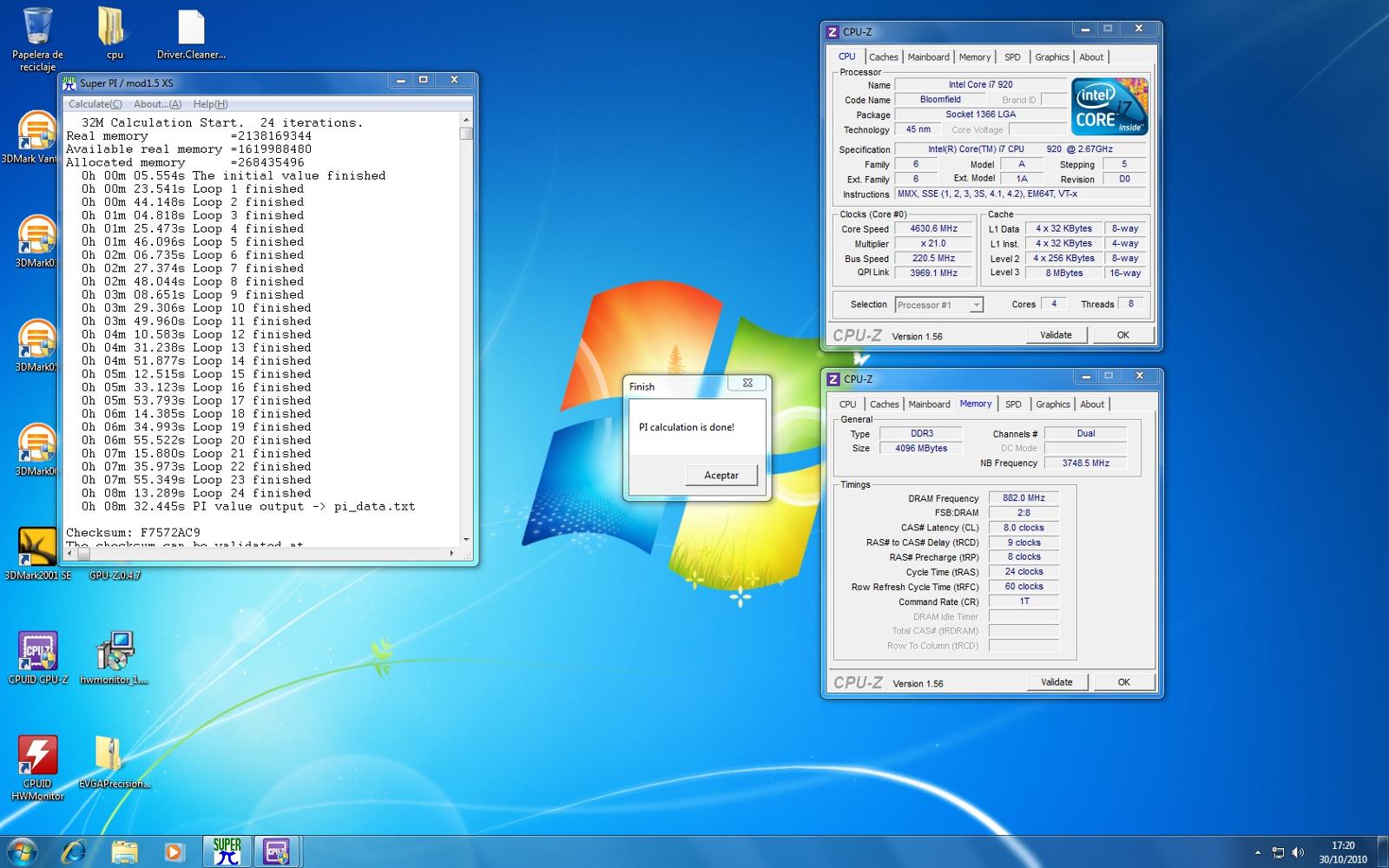This screenshot has height=868, width=1389.
Task: Click Super PI horizontal scrollbar left arrow
Action: pyautogui.click(x=70, y=553)
